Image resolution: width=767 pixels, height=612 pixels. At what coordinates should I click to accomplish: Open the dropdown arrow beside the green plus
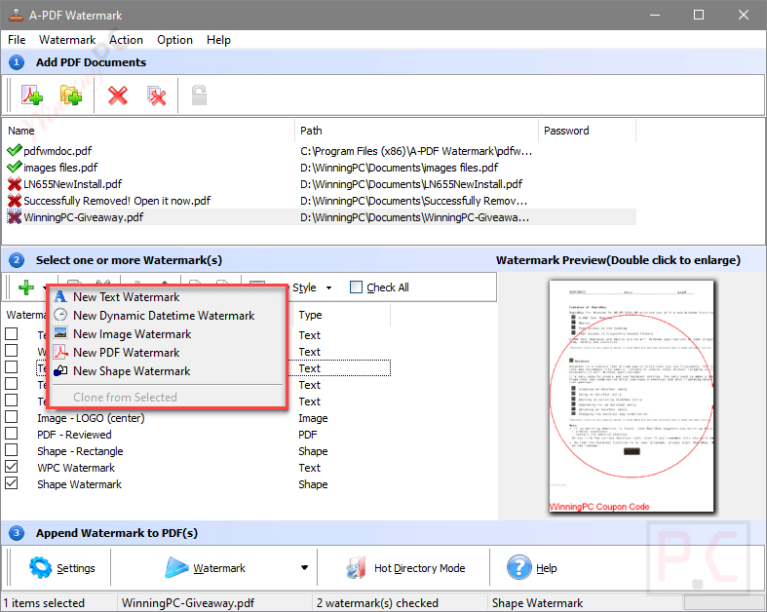click(x=44, y=288)
